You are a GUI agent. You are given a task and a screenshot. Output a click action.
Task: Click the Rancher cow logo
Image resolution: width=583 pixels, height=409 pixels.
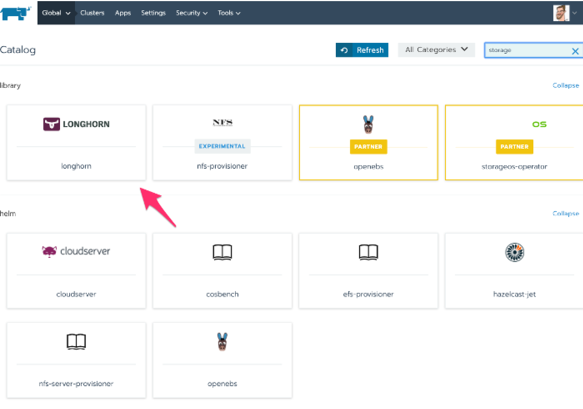click(x=15, y=13)
